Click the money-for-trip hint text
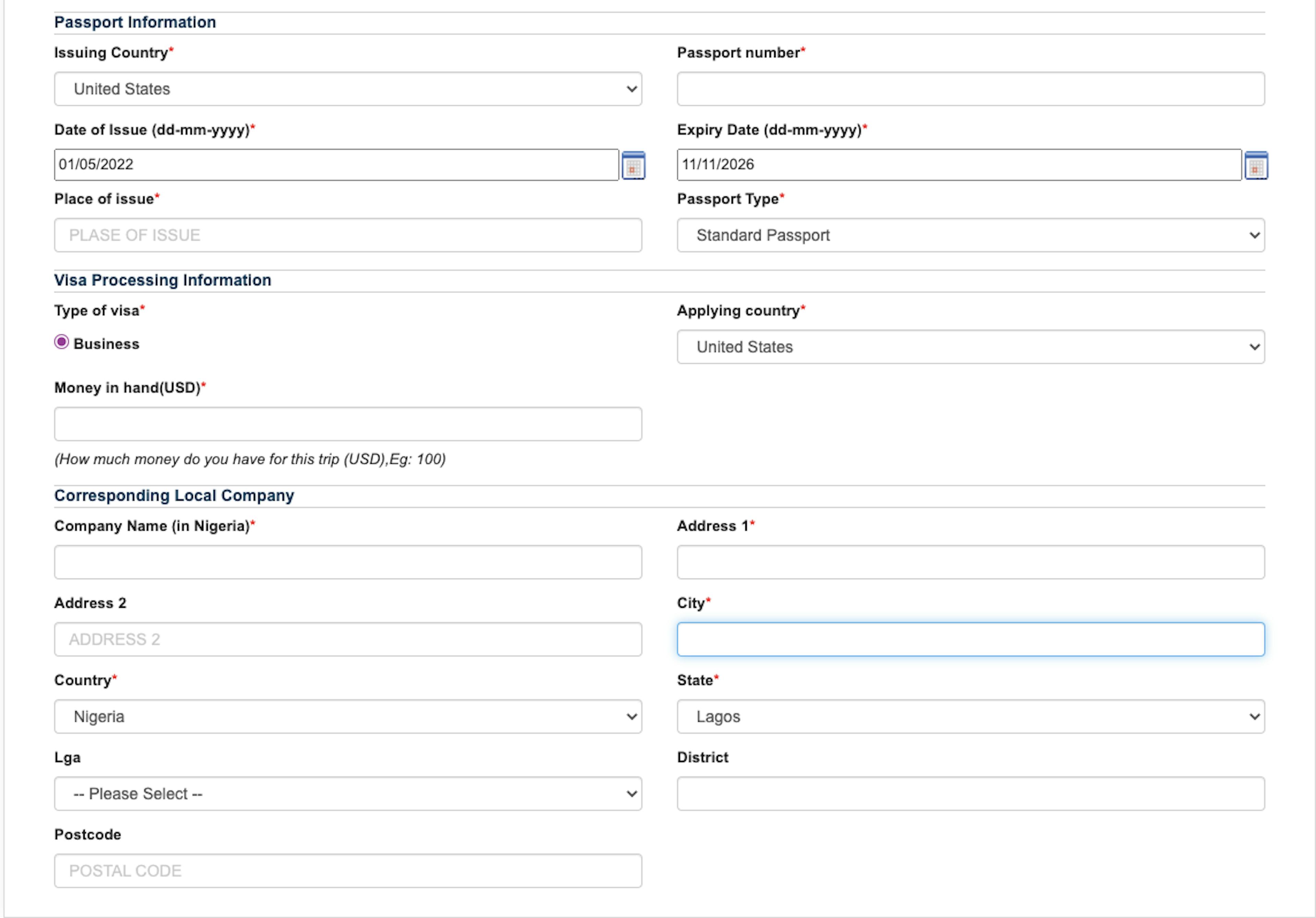The width and height of the screenshot is (1316, 918). coord(250,459)
